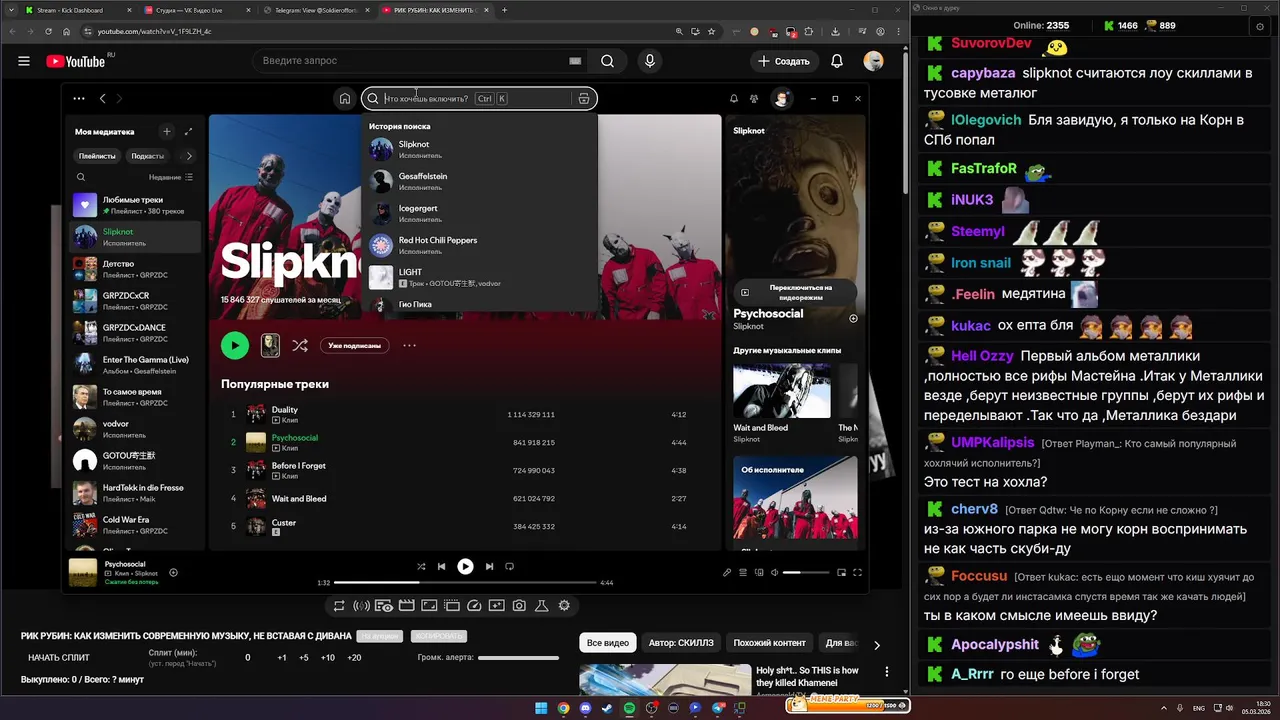This screenshot has width=1280, height=720.
Task: Show more library filters with right chevron
Action: pyautogui.click(x=189, y=156)
